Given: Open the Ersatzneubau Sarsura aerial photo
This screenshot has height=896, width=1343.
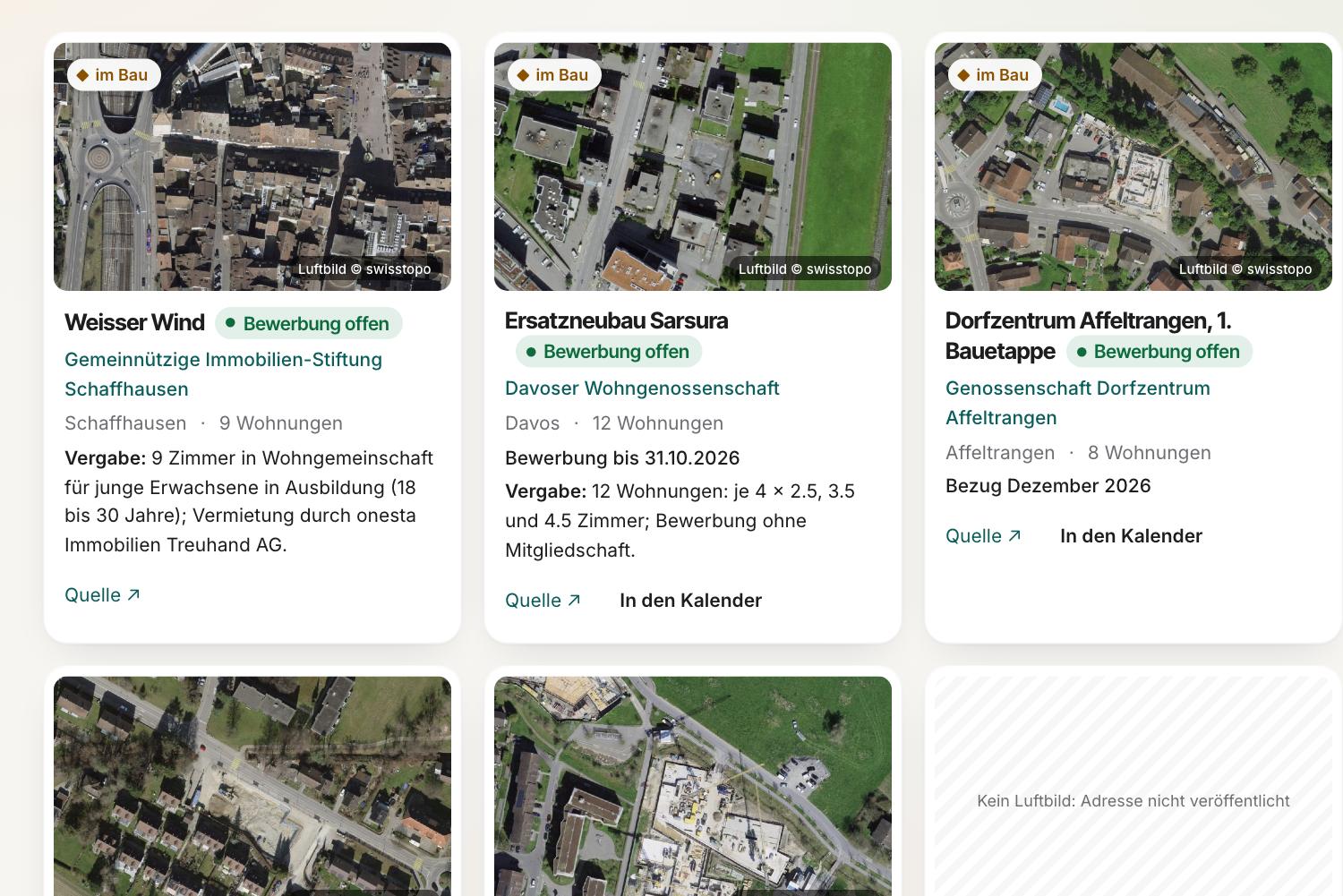Looking at the screenshot, I should tap(693, 166).
